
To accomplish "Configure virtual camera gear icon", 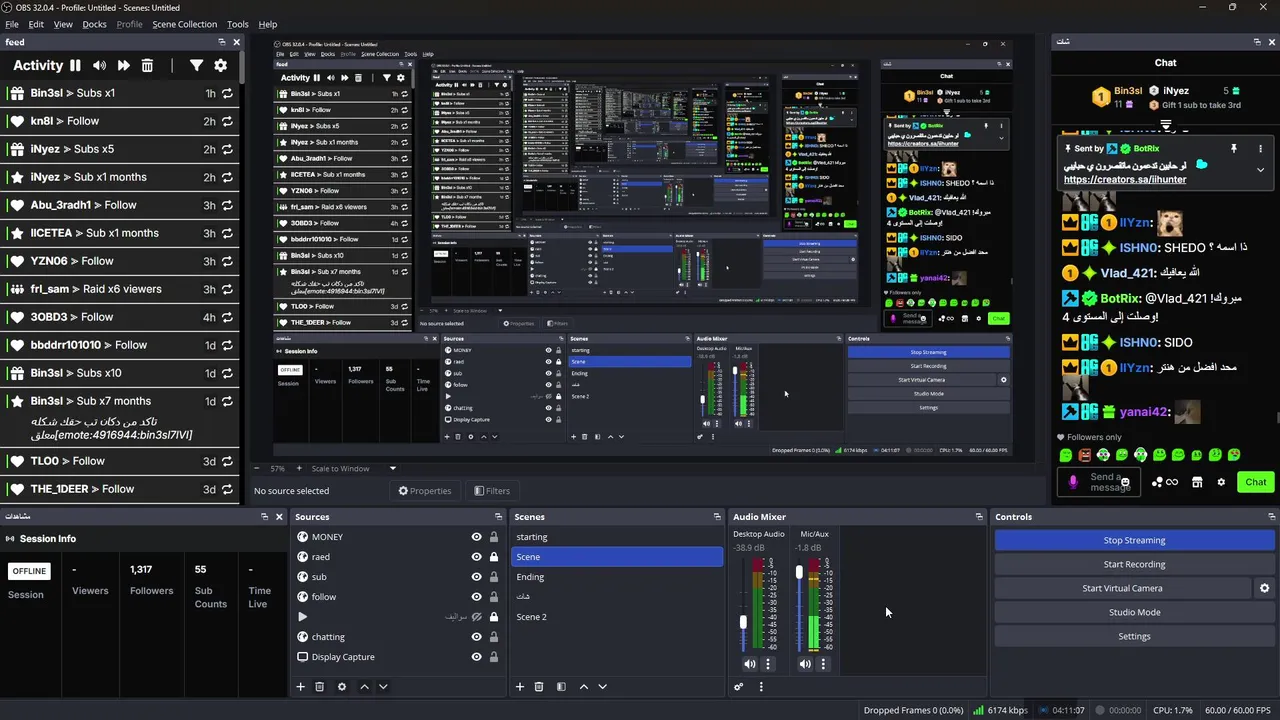I will pos(1264,588).
